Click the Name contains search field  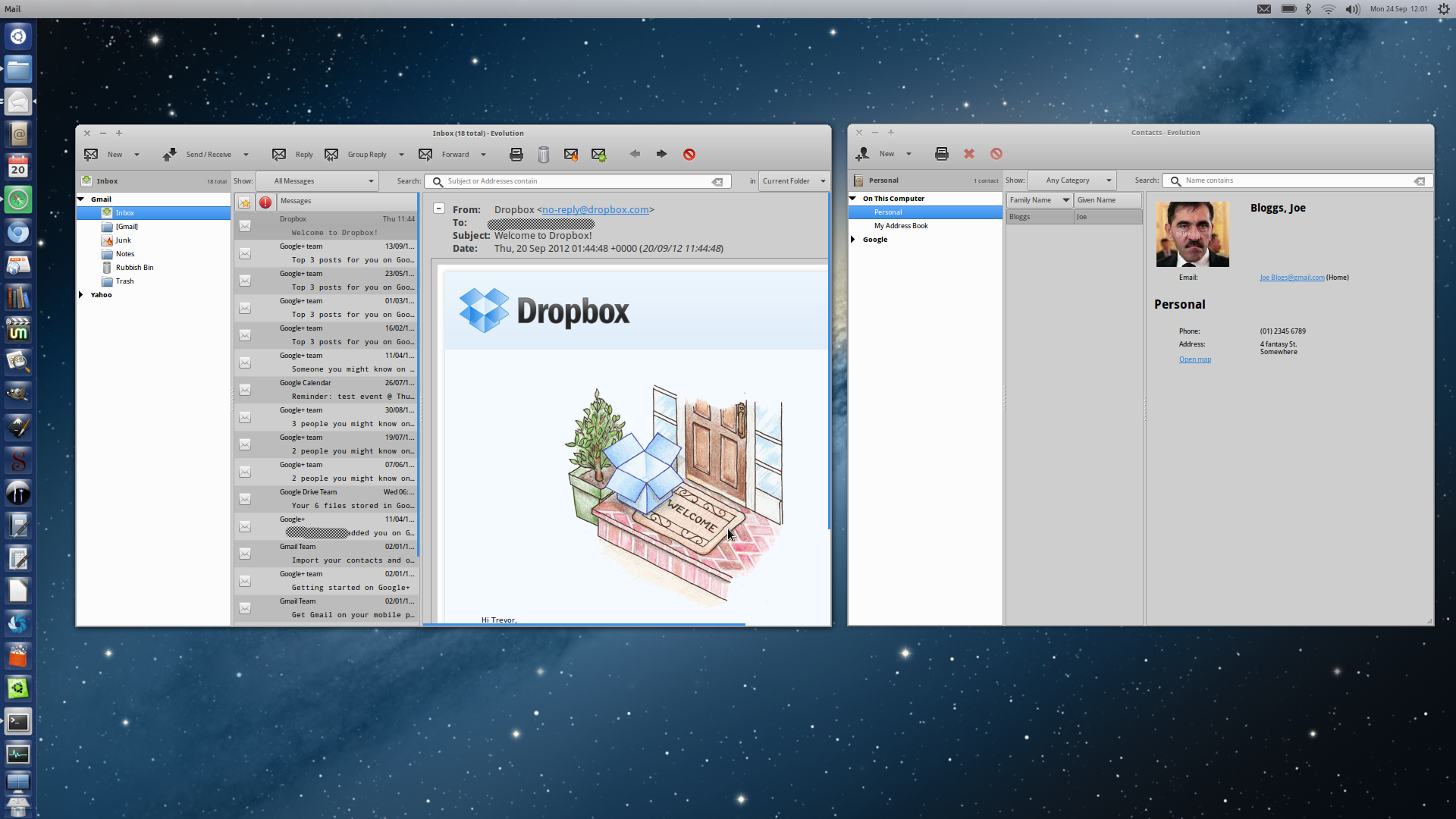pyautogui.click(x=1297, y=180)
